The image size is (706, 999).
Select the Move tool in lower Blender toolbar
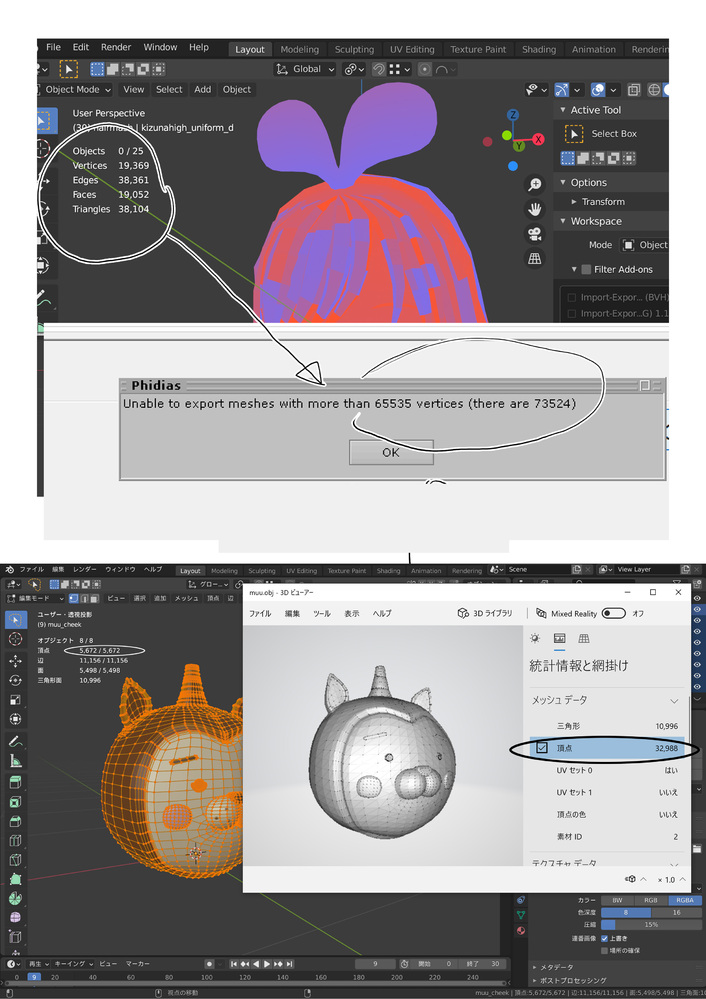pyautogui.click(x=16, y=661)
